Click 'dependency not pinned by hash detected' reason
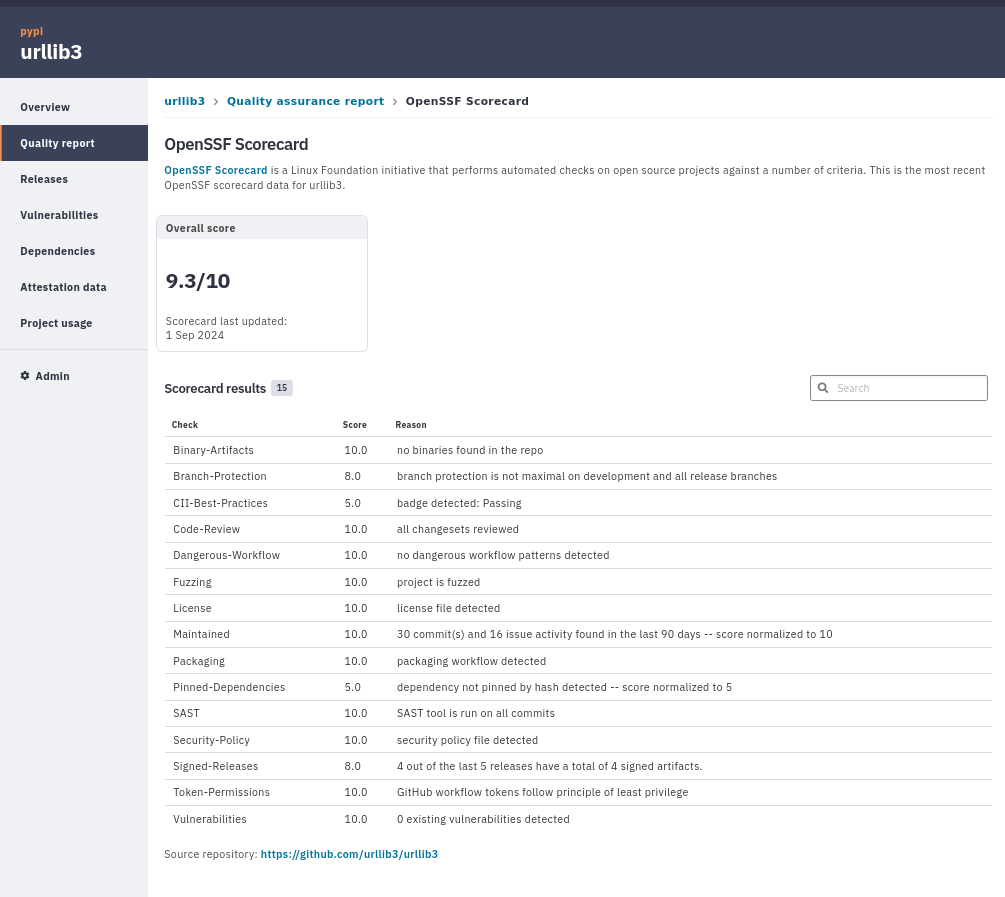This screenshot has height=897, width=1005. (x=564, y=687)
